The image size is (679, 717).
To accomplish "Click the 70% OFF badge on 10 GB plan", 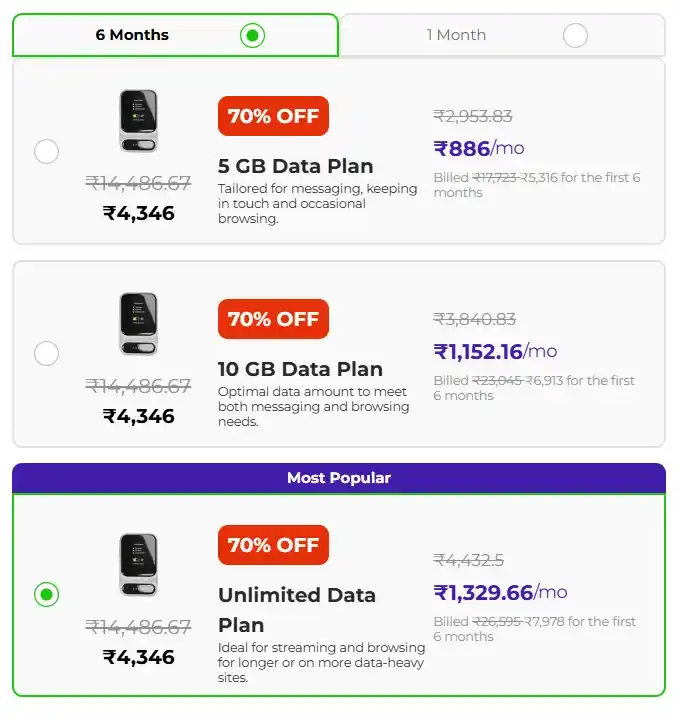I will point(273,319).
